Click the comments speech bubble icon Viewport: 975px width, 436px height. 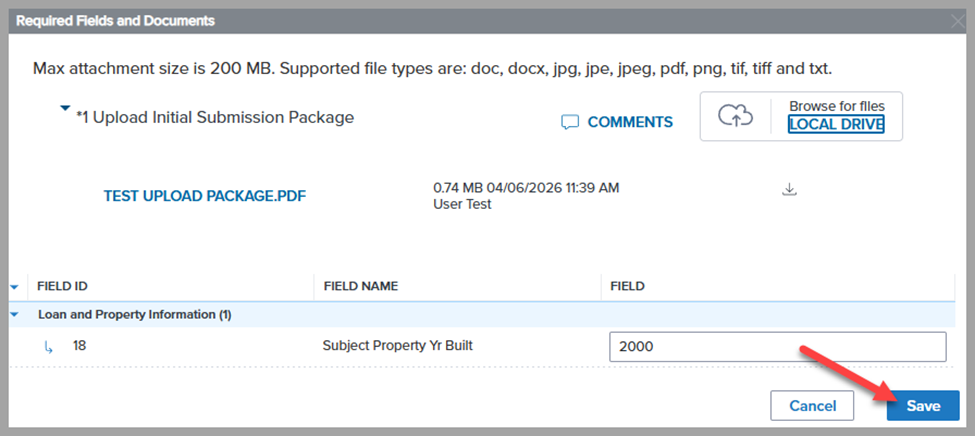pyautogui.click(x=570, y=122)
